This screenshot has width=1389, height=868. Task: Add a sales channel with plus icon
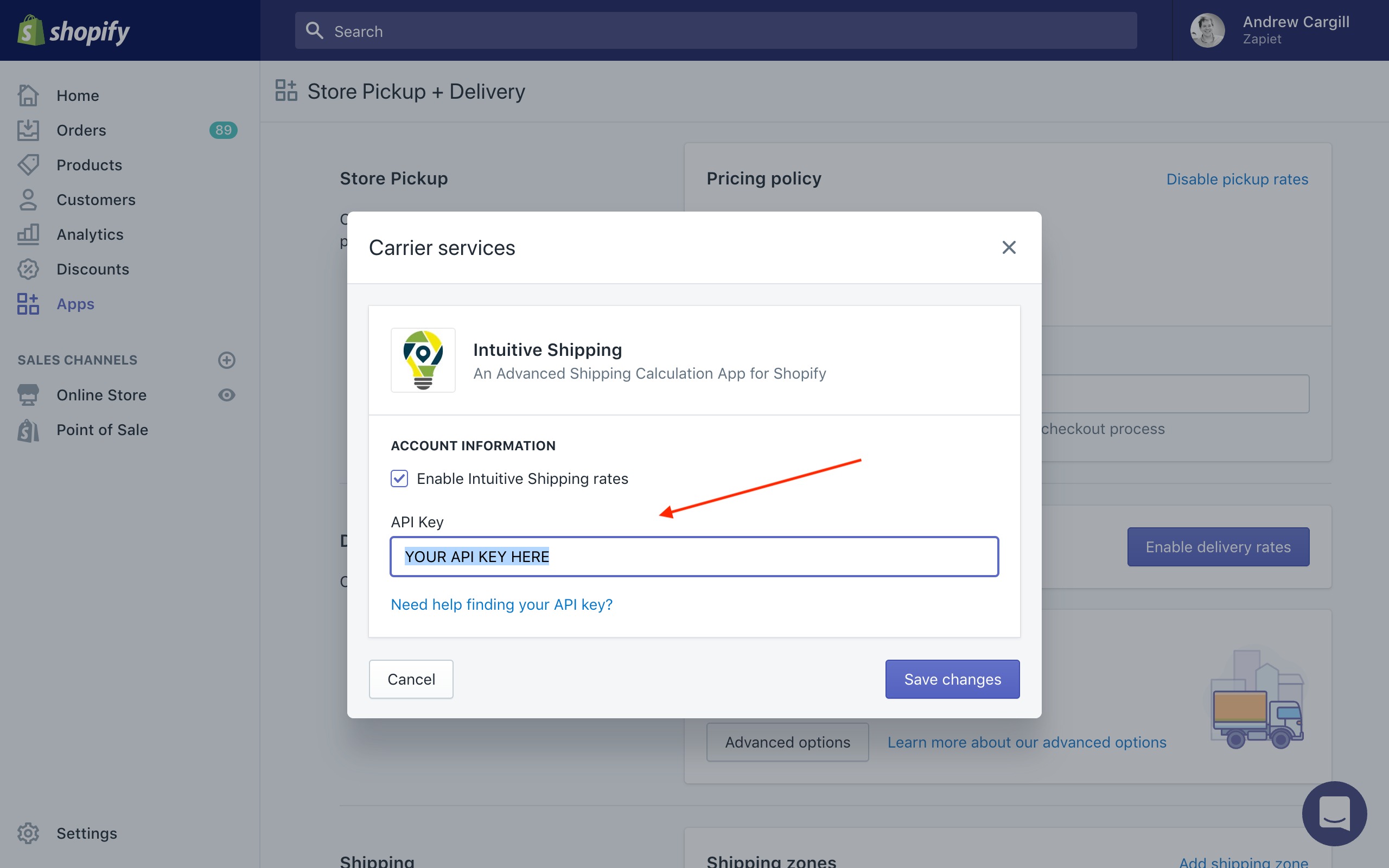tap(227, 360)
